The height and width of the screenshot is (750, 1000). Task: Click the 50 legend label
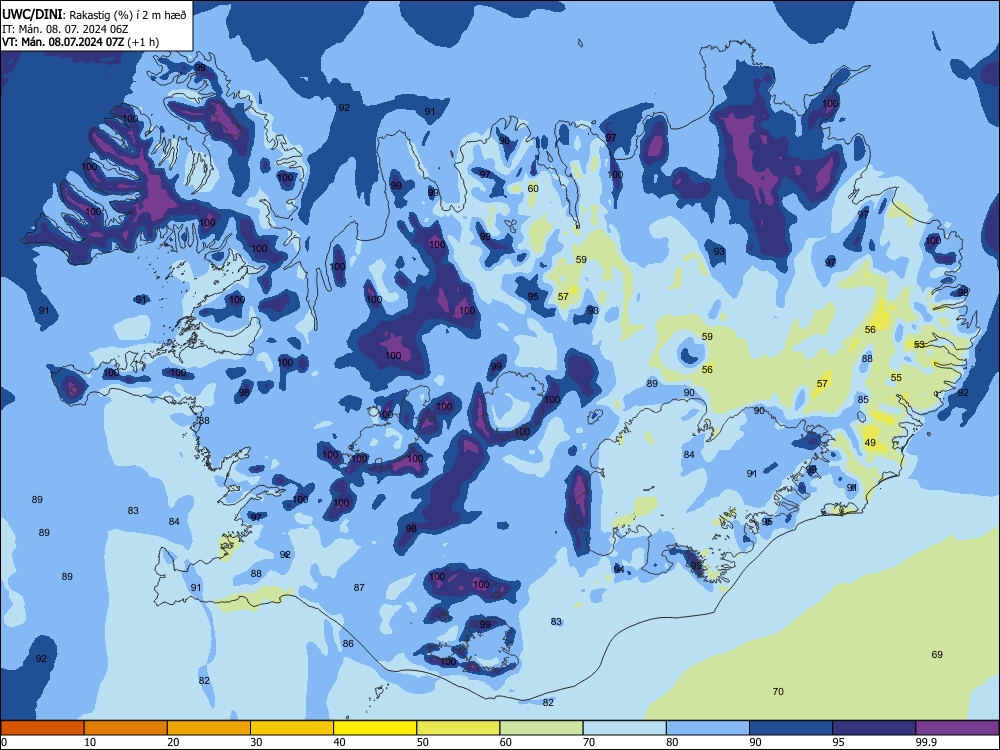pyautogui.click(x=422, y=742)
